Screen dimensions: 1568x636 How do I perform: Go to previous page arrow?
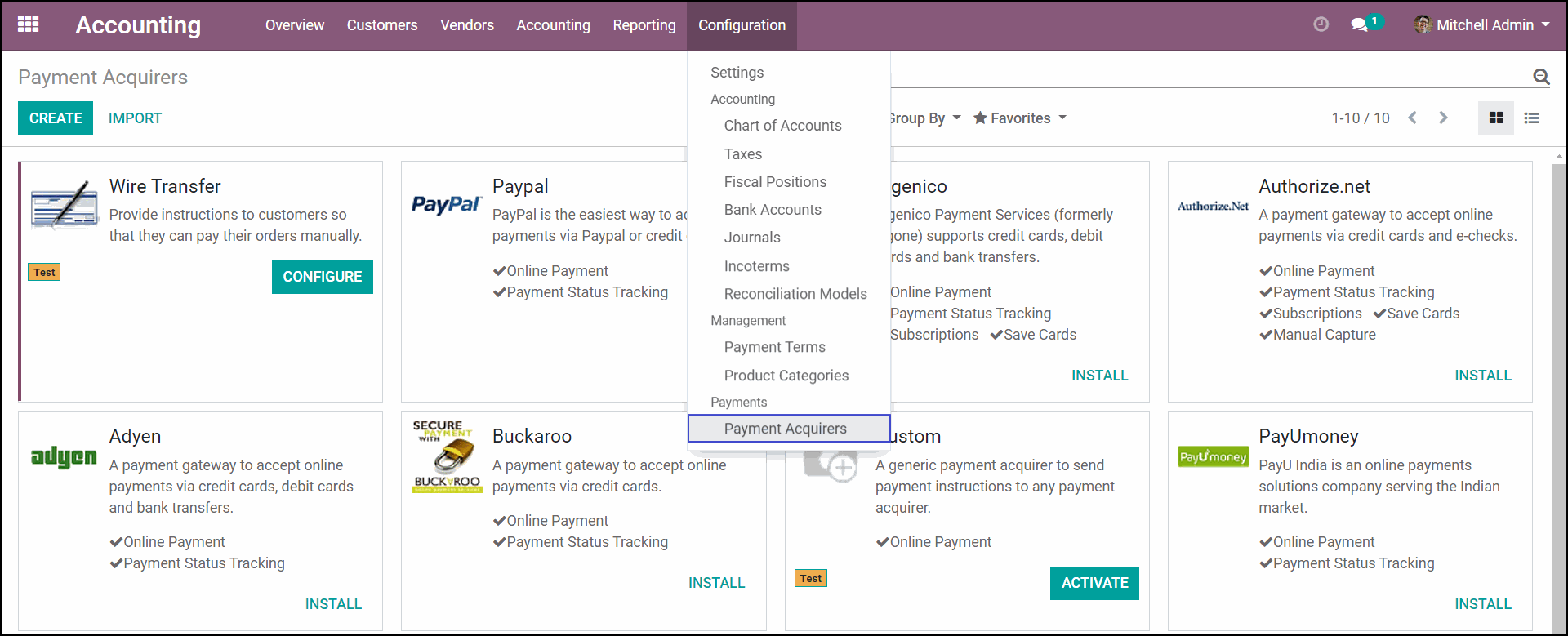click(1412, 118)
